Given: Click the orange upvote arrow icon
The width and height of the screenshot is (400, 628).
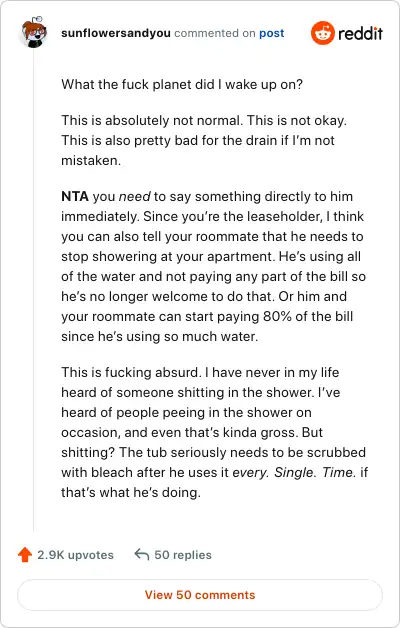Looking at the screenshot, I should pos(25,555).
